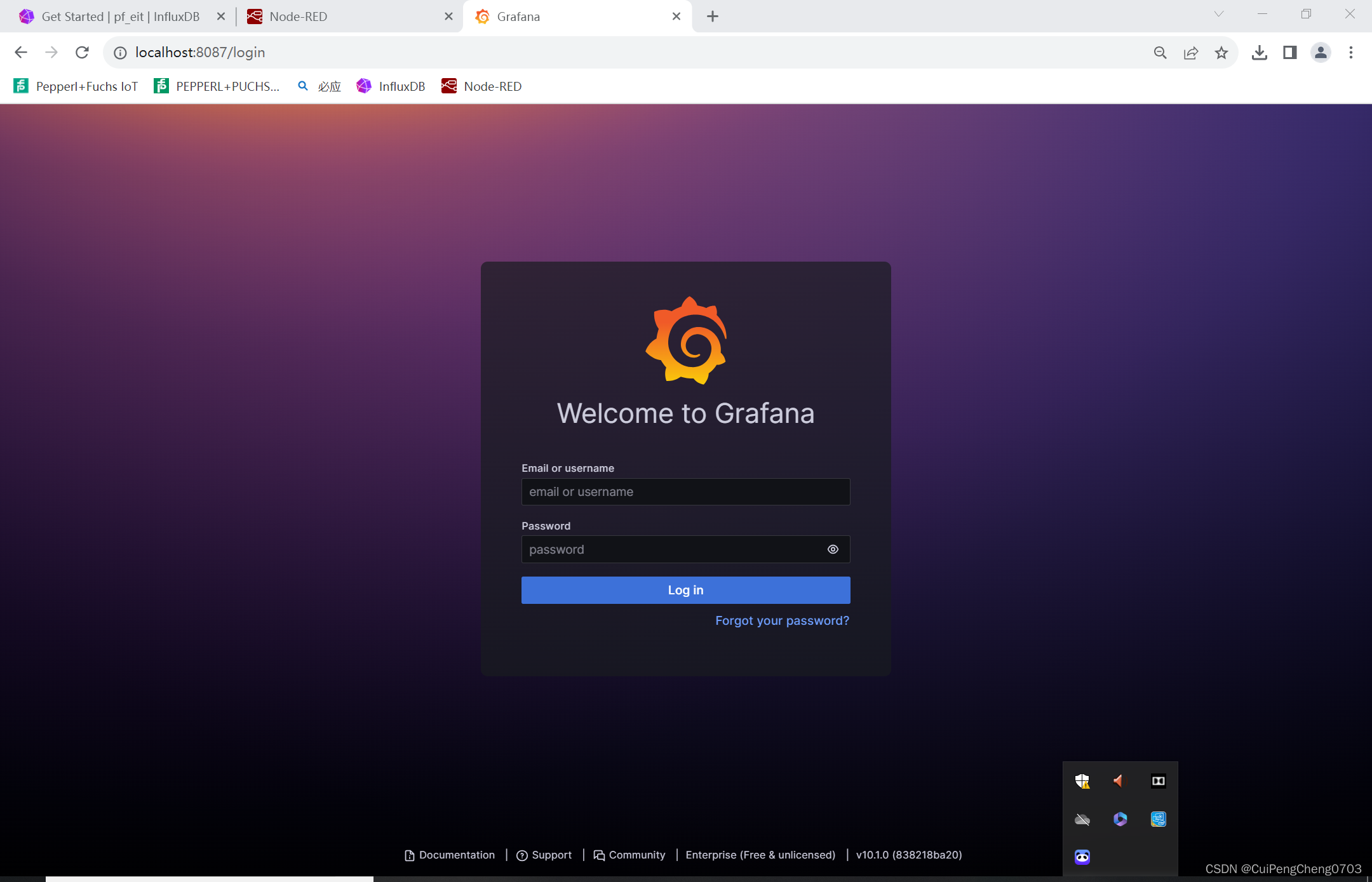Toggle the browser side panel open
The width and height of the screenshot is (1372, 882).
click(x=1289, y=52)
